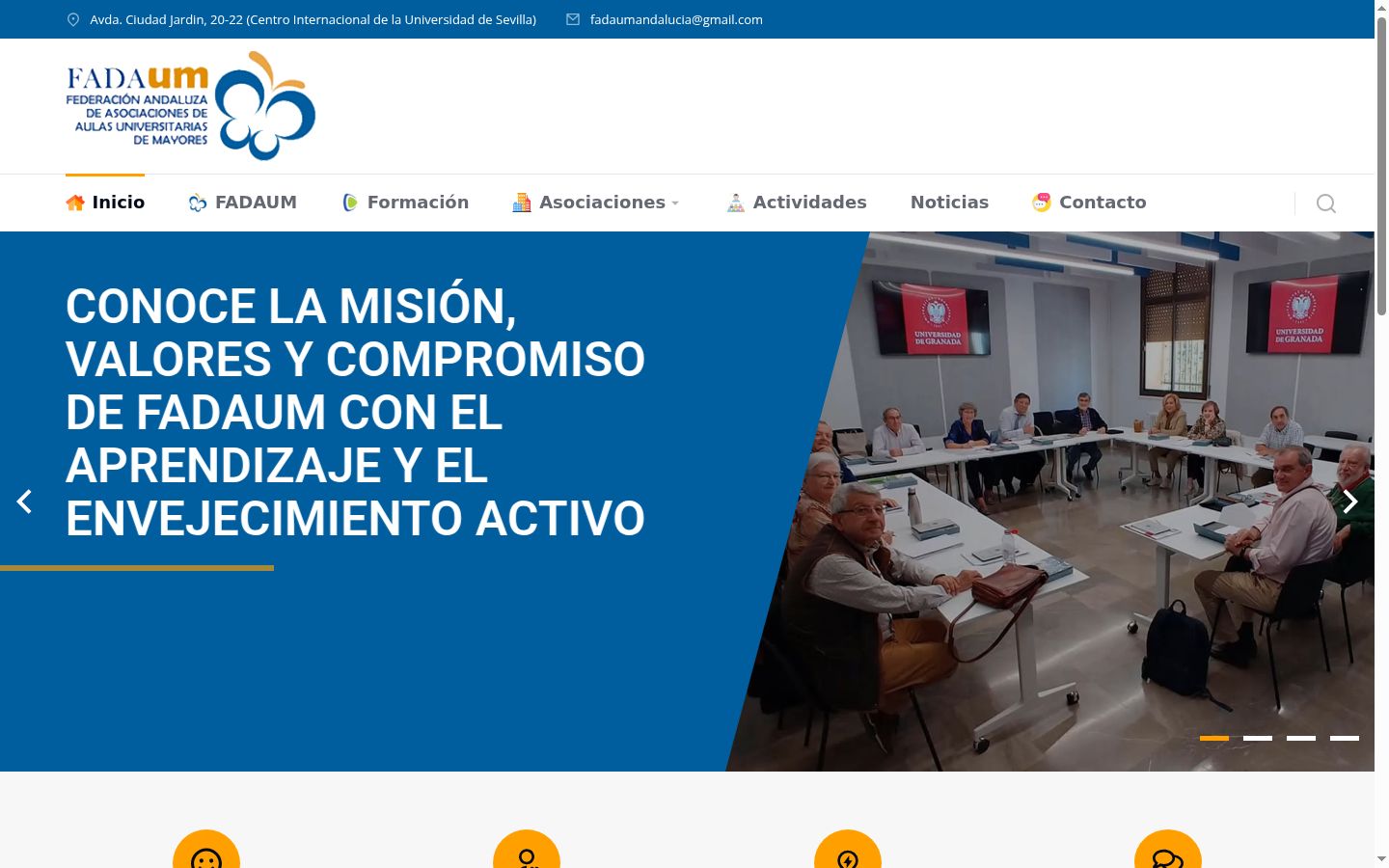Click the orange person circle icon
Viewport: 1389px width, 868px height.
point(527,850)
